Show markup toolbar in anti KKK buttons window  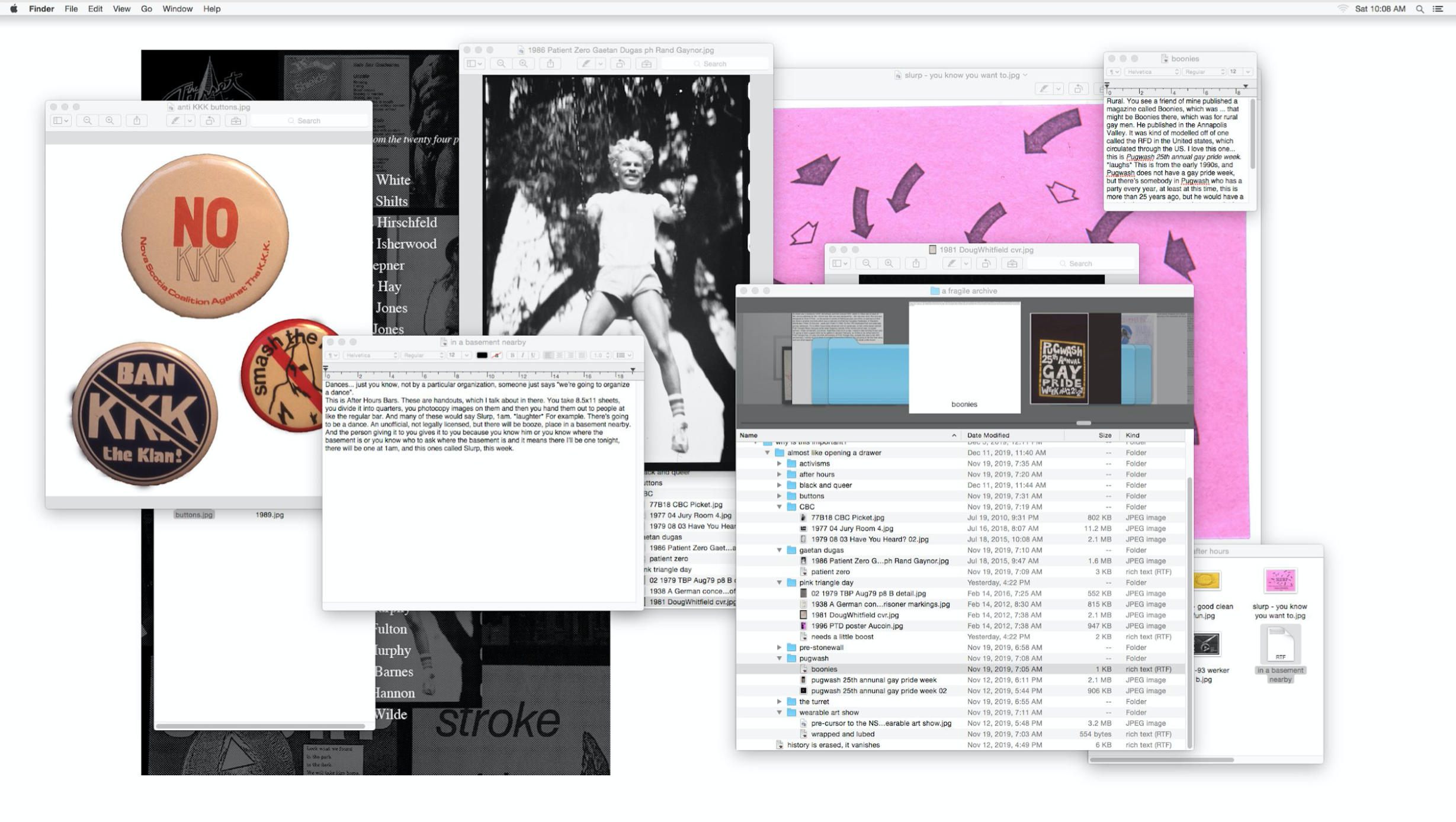pyautogui.click(x=236, y=120)
